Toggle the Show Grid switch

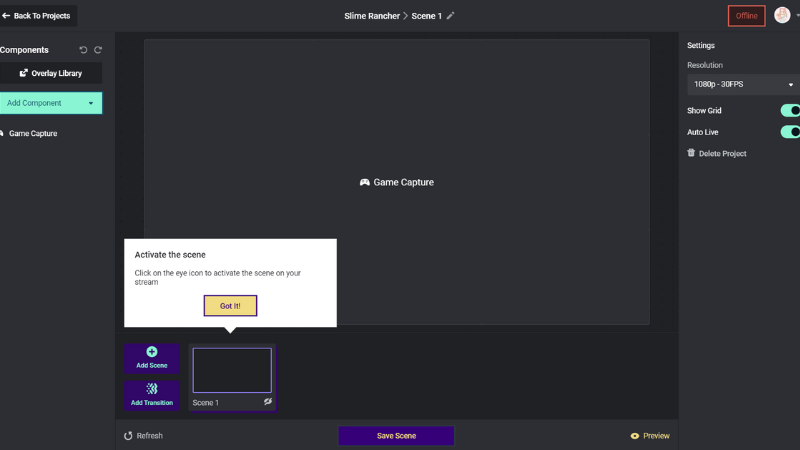790,111
